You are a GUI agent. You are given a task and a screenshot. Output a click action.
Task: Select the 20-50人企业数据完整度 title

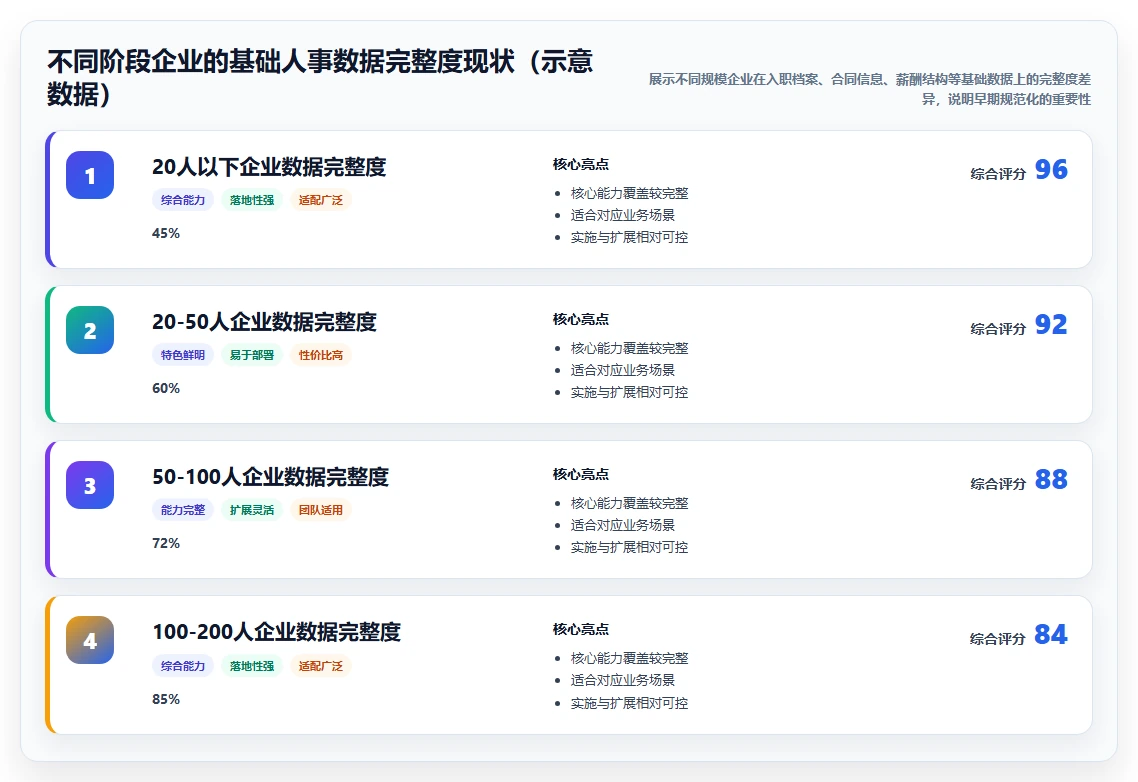[264, 322]
